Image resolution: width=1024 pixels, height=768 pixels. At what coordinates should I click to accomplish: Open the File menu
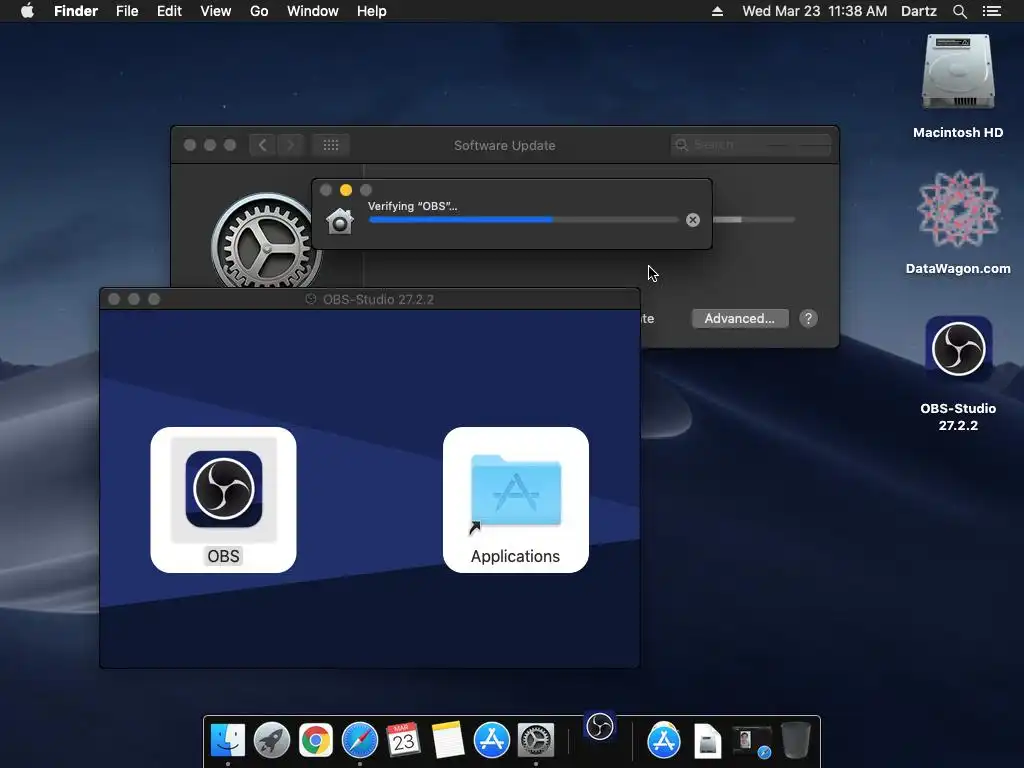coord(127,11)
